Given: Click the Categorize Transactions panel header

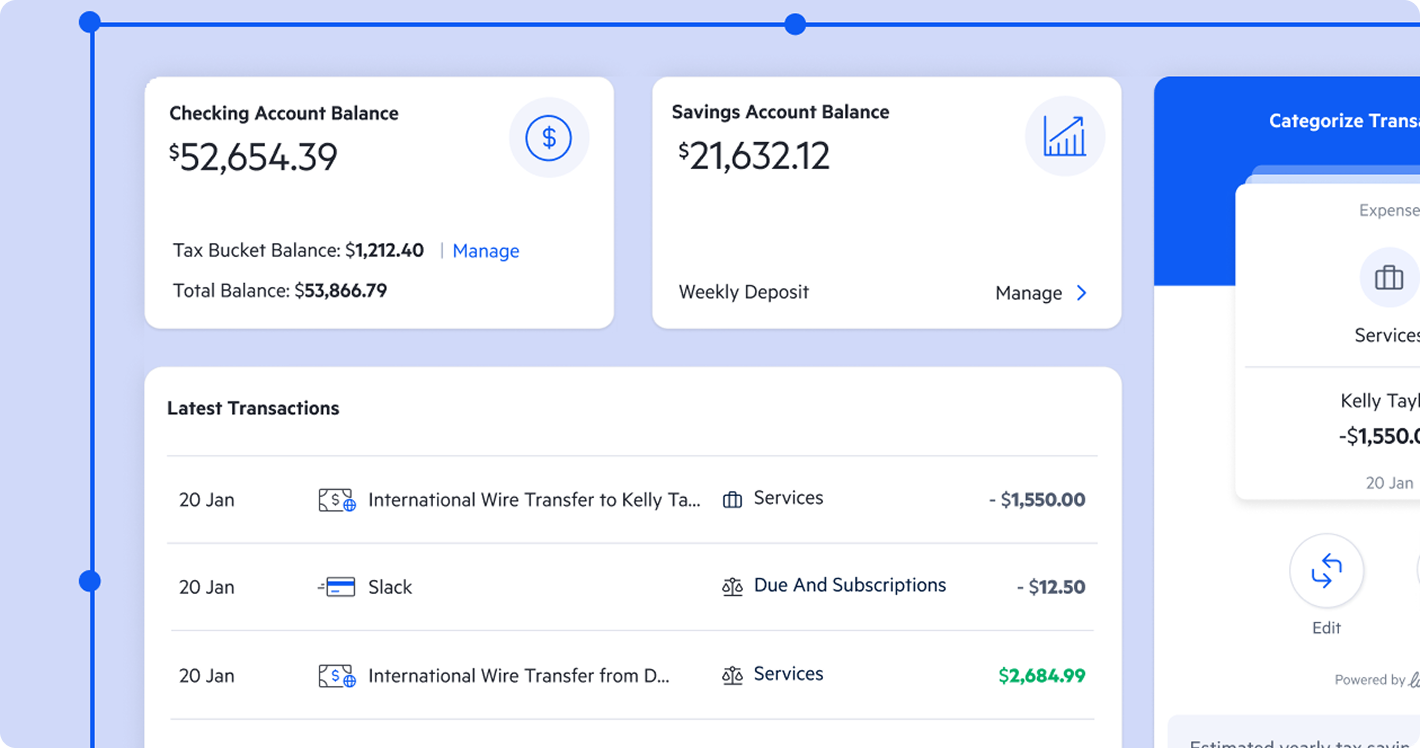Looking at the screenshot, I should click(x=1344, y=121).
